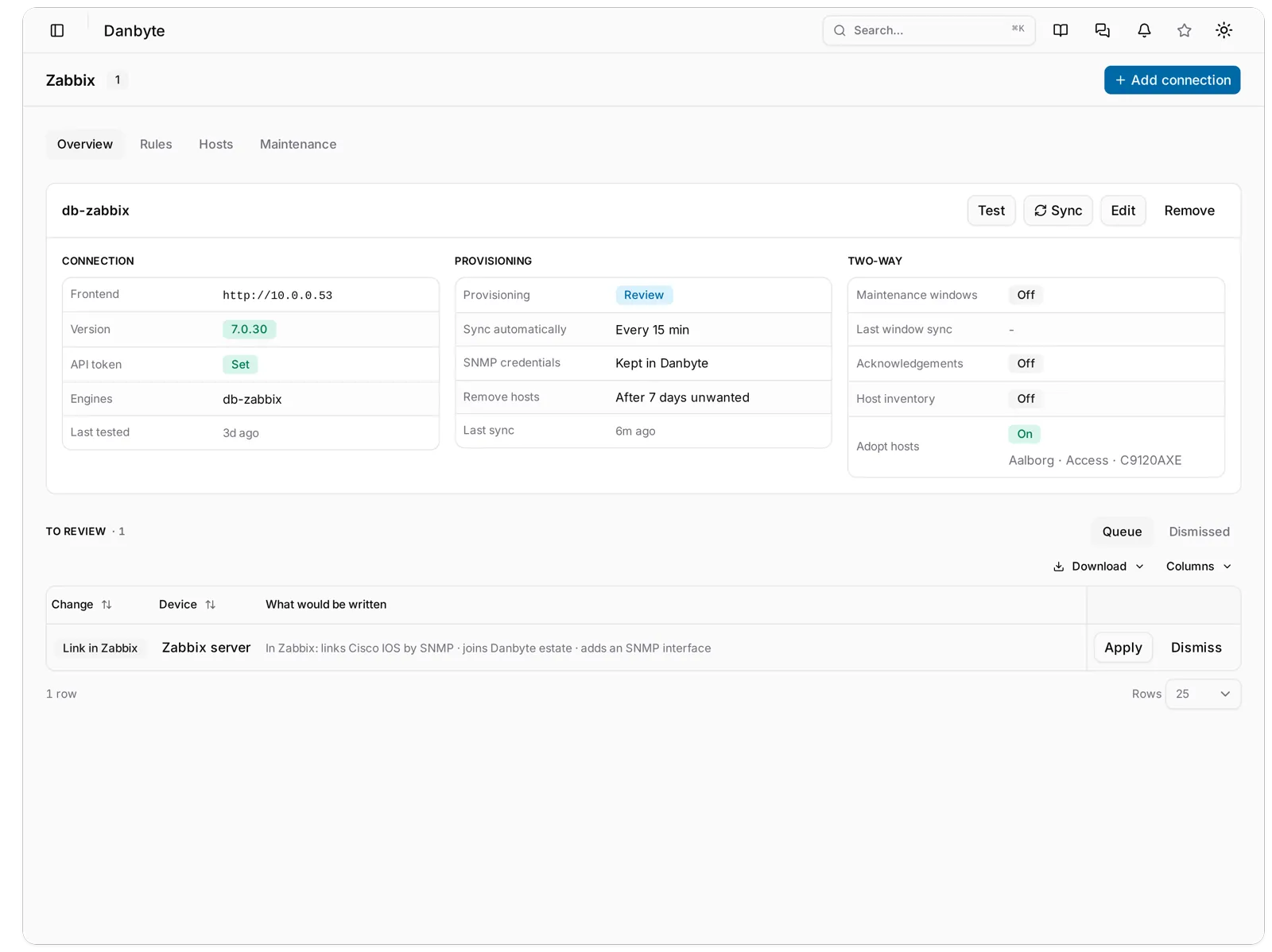Image resolution: width=1272 pixels, height=952 pixels.
Task: Sort by Change column arrows
Action: pyautogui.click(x=107, y=605)
